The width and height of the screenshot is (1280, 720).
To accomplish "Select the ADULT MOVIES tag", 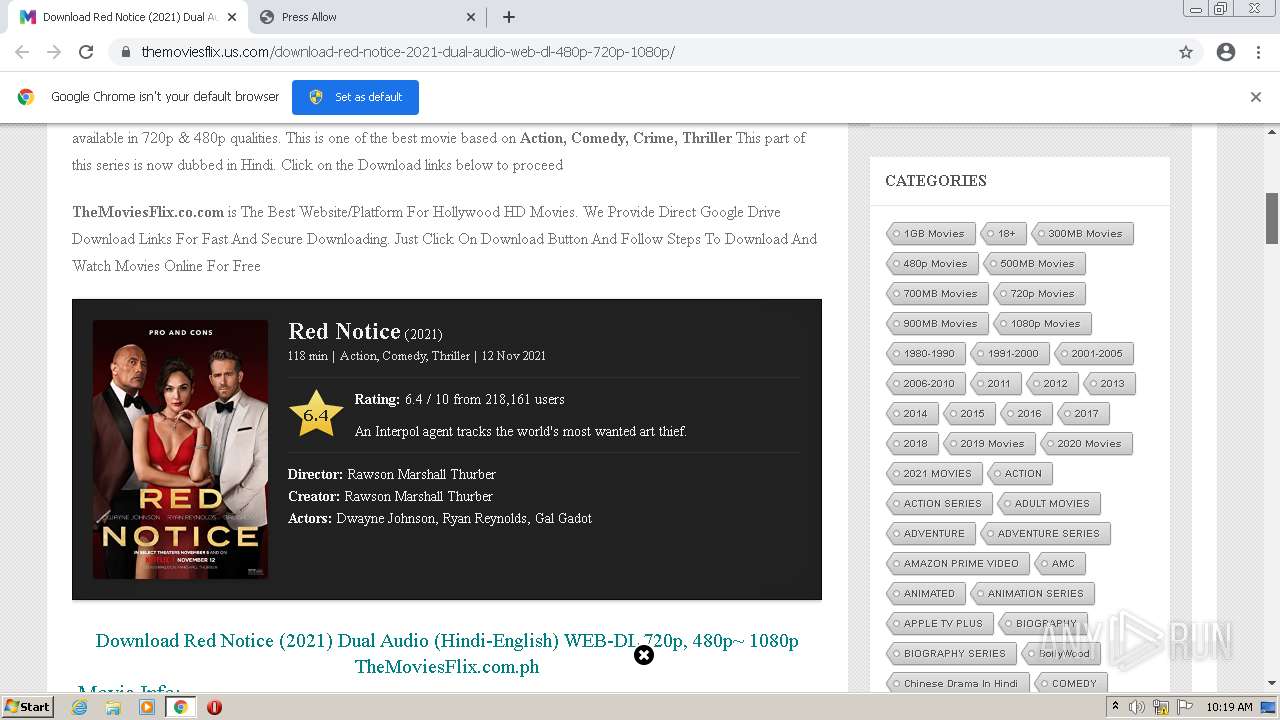I will click(x=1050, y=504).
